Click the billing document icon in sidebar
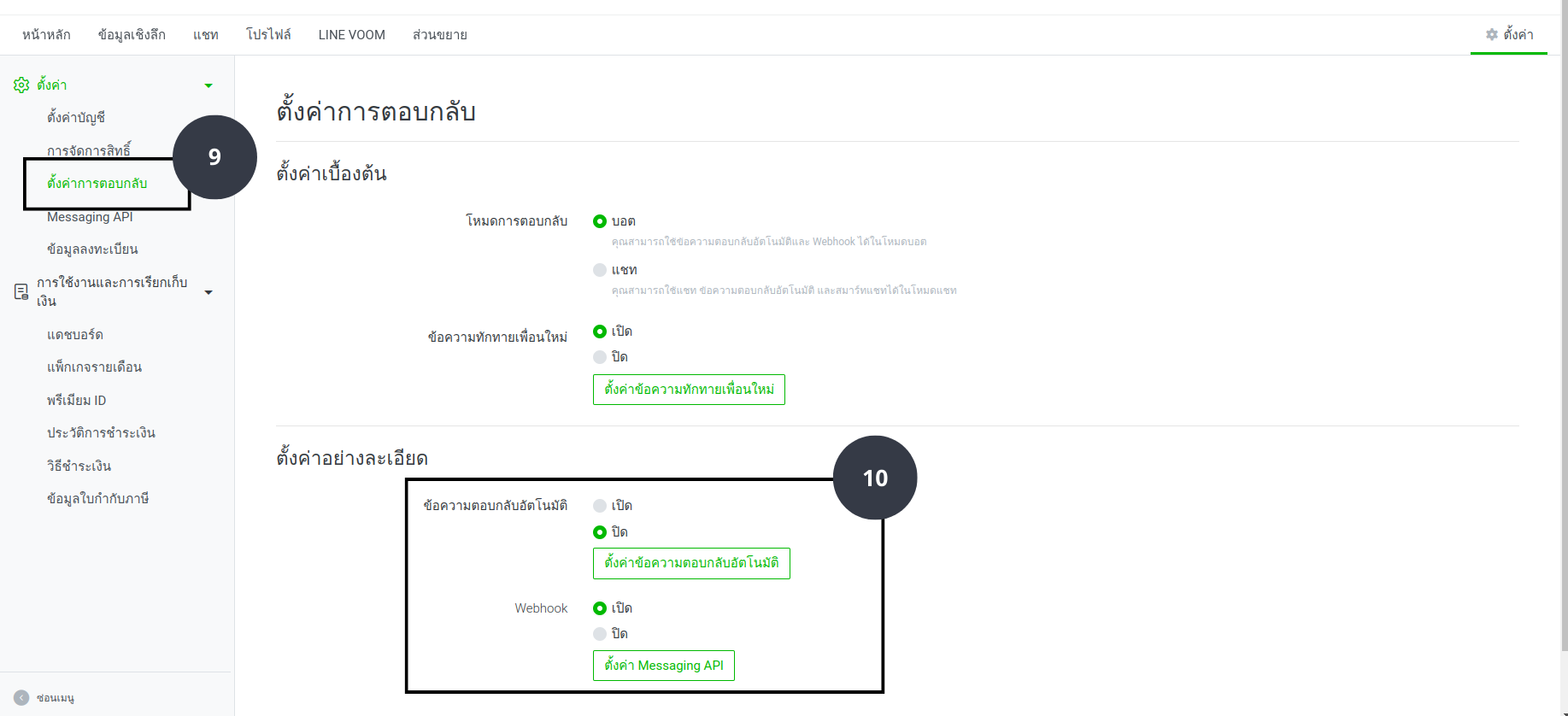The height and width of the screenshot is (716, 1568). coord(21,291)
